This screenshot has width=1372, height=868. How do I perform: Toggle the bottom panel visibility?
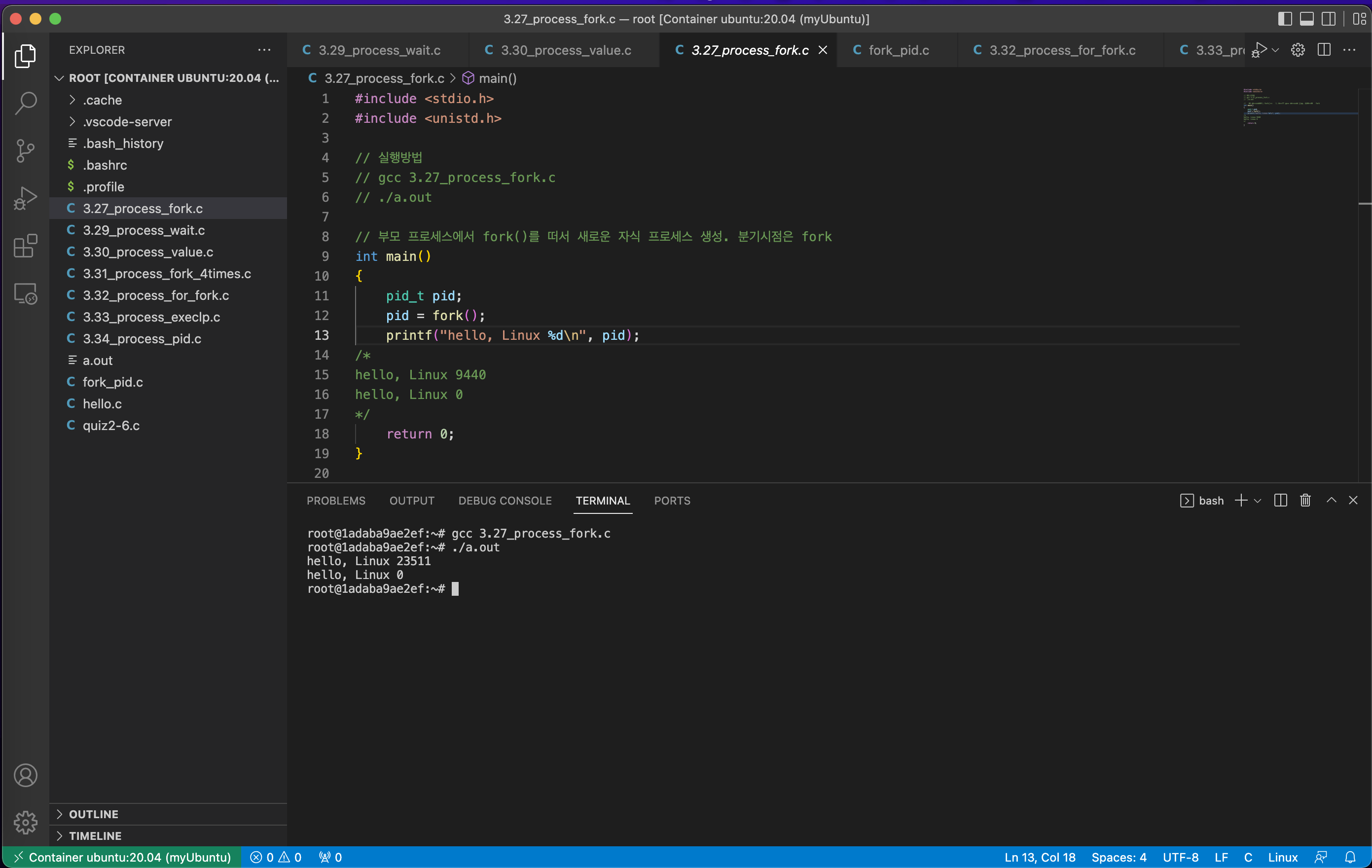click(1306, 19)
